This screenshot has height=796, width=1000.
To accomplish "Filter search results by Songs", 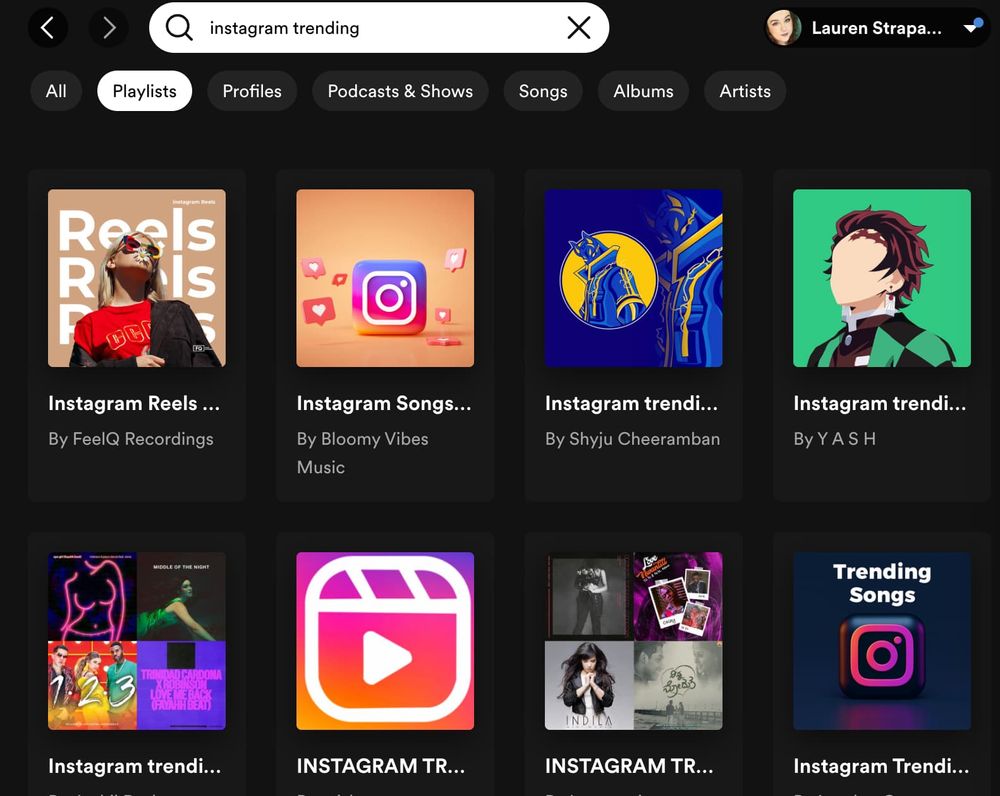I will [542, 91].
